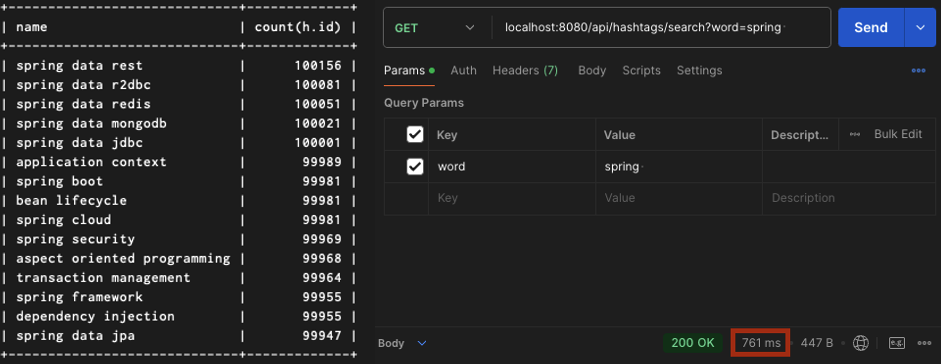Screen dimensions: 941x364
Task: Click Bulk Edit
Action: (x=898, y=134)
